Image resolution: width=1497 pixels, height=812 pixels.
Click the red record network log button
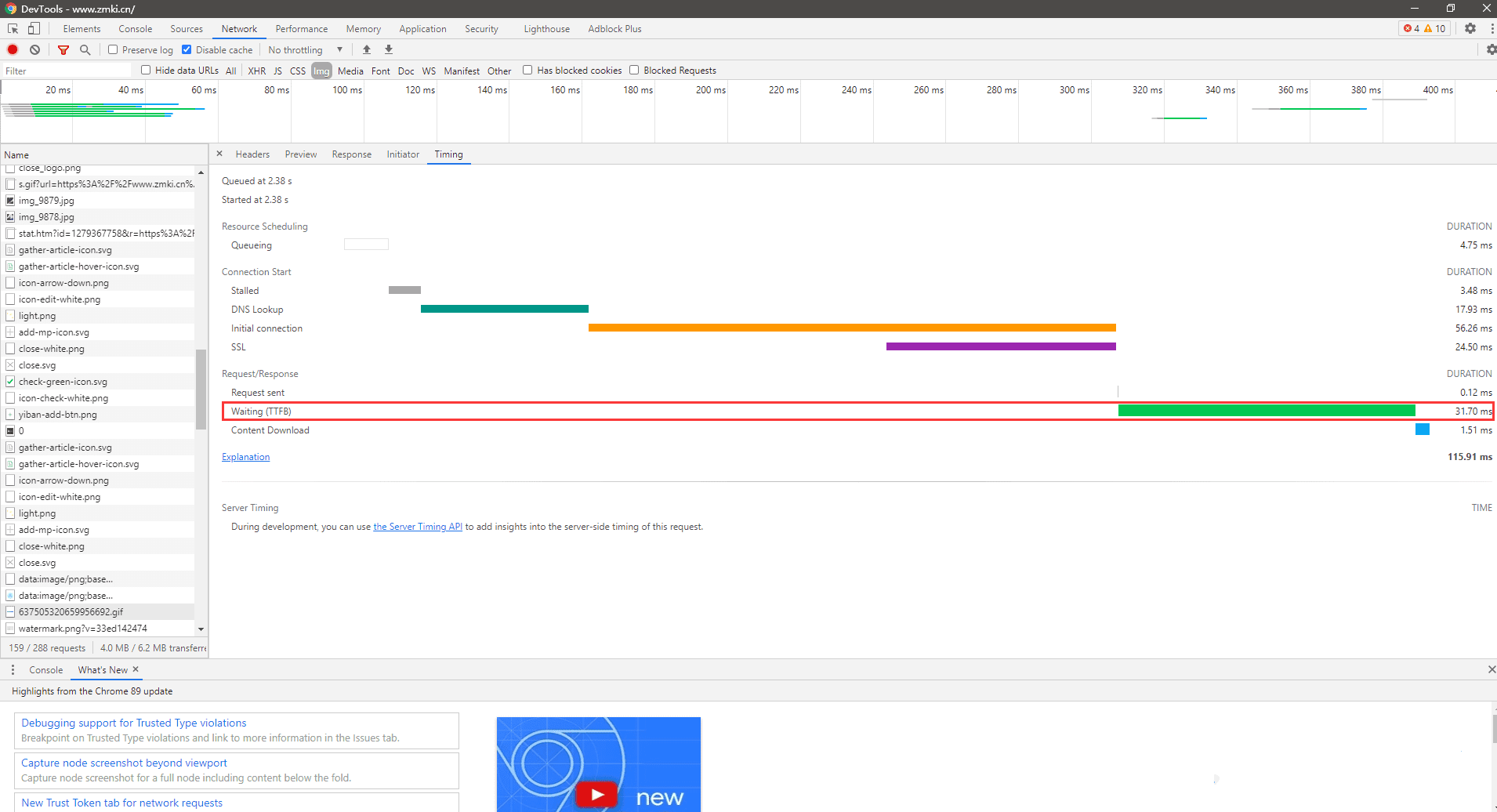click(x=13, y=49)
